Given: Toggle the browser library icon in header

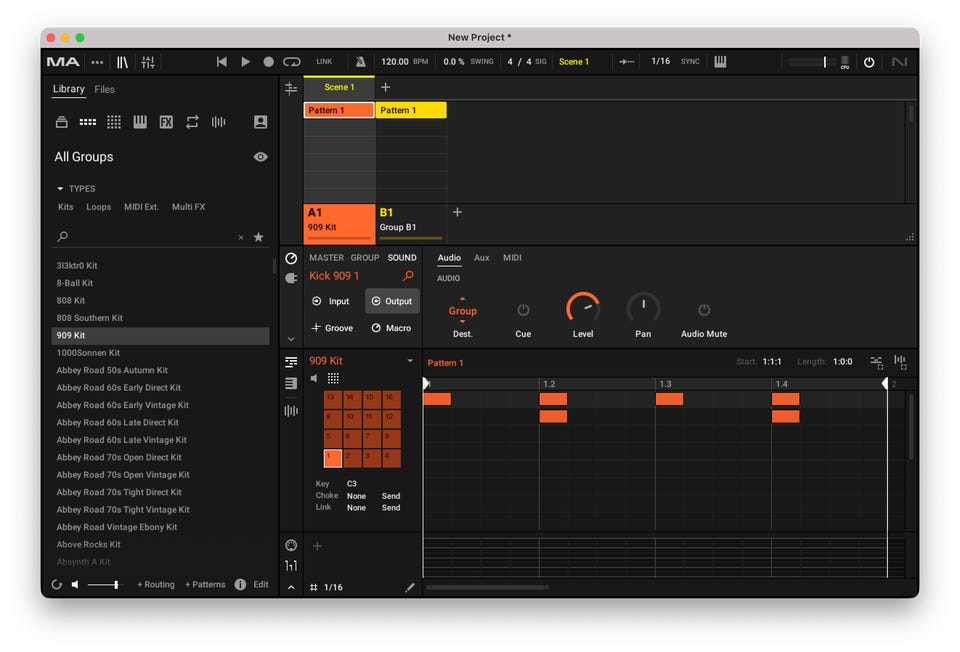Looking at the screenshot, I should [122, 62].
